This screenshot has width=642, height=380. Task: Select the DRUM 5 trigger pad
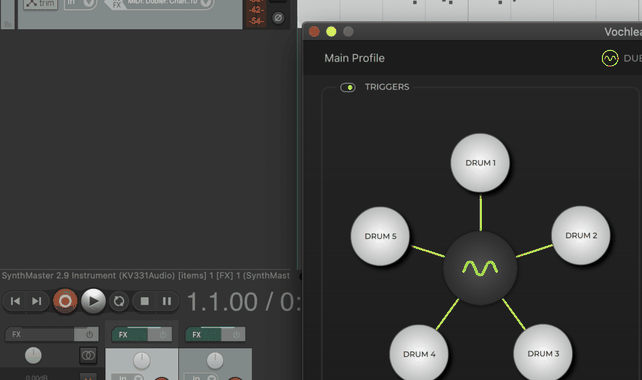click(x=380, y=236)
